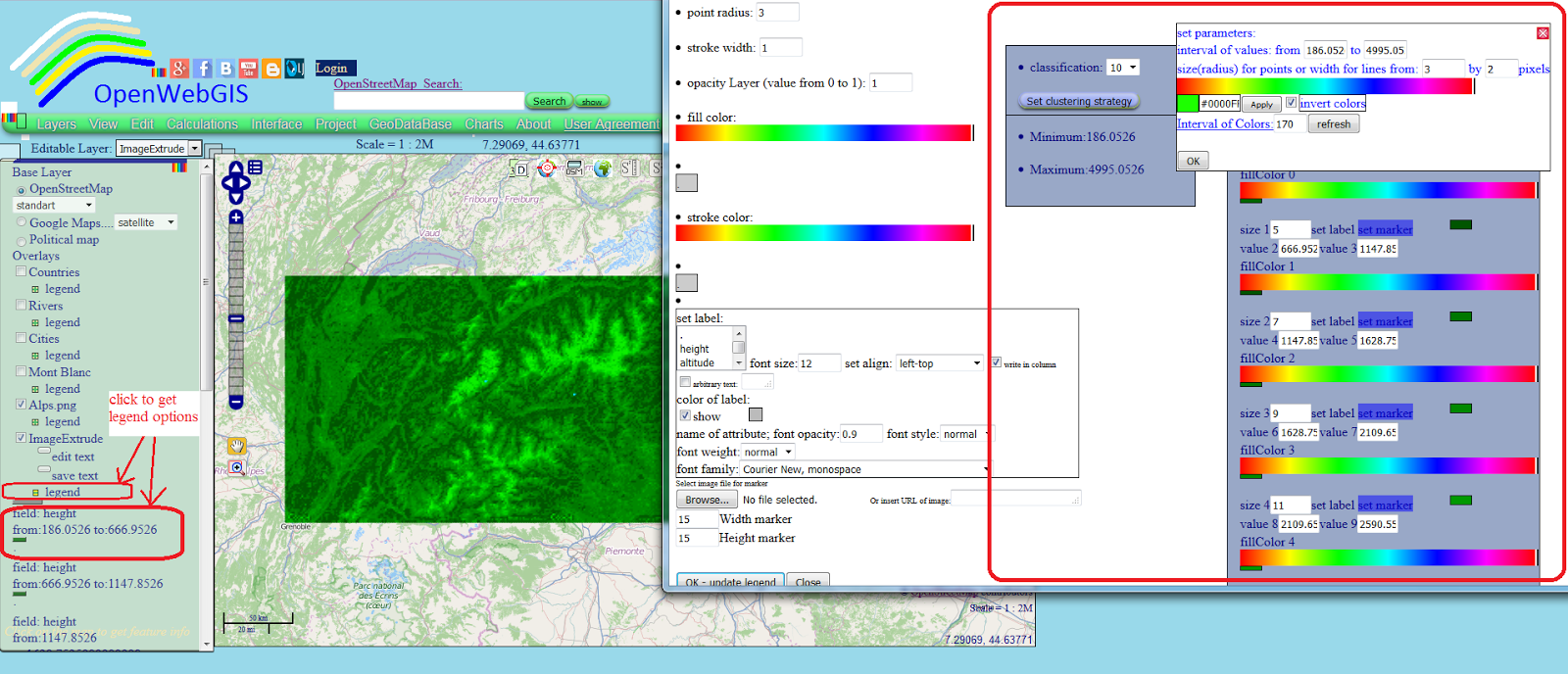The width and height of the screenshot is (1568, 674).
Task: Select Political map base layer radio
Action: [21, 241]
